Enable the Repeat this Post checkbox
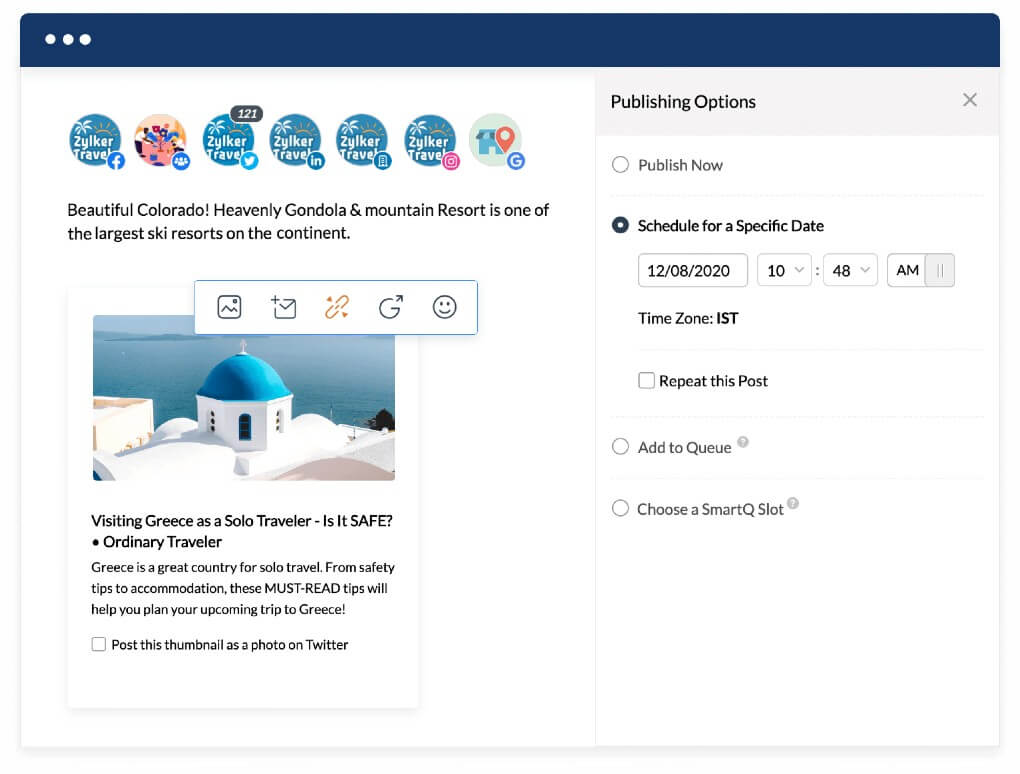 pyautogui.click(x=646, y=381)
